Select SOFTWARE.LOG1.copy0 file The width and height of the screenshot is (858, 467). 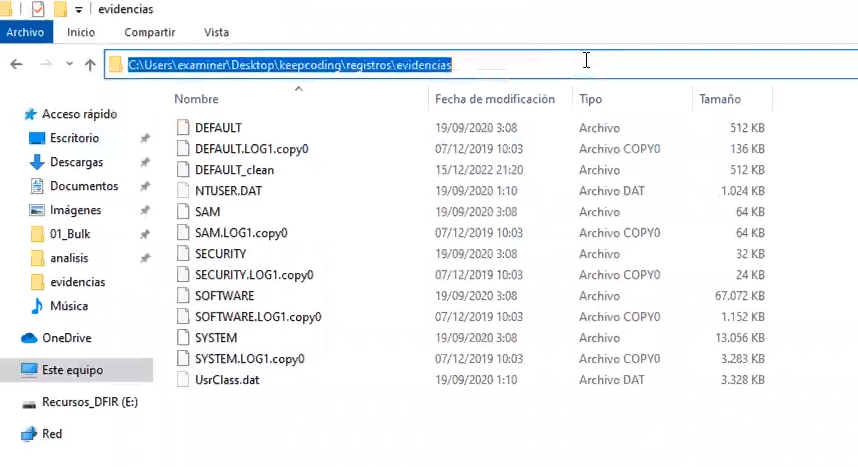[258, 317]
